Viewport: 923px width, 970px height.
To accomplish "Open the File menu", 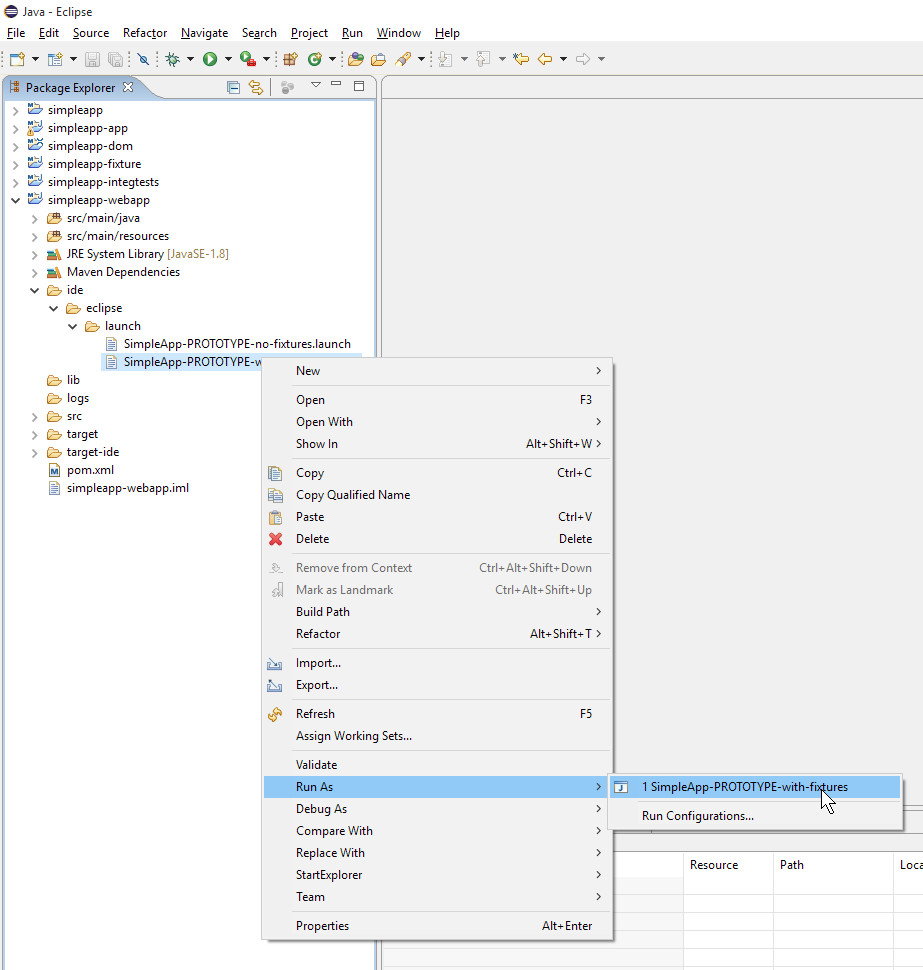I will 16,33.
